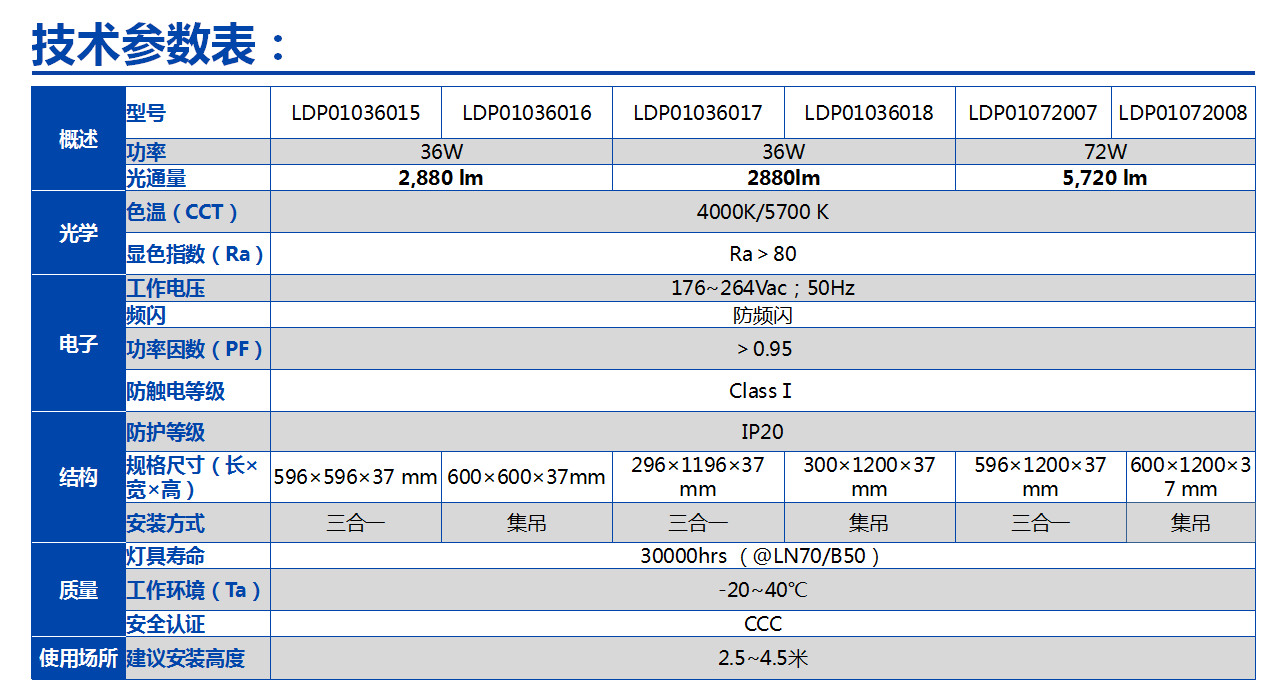The image size is (1287, 698).
Task: Select the LDP01036018 model cell
Action: [x=868, y=113]
